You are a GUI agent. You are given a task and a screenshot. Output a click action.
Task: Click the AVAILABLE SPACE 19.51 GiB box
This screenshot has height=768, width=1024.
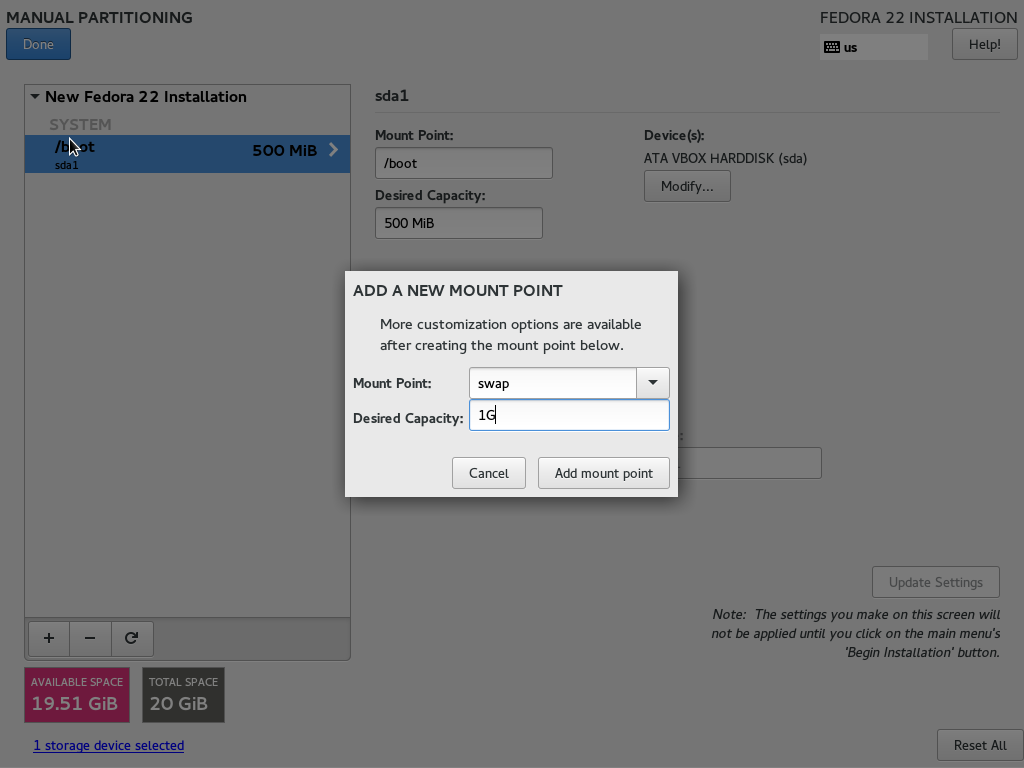tap(77, 695)
